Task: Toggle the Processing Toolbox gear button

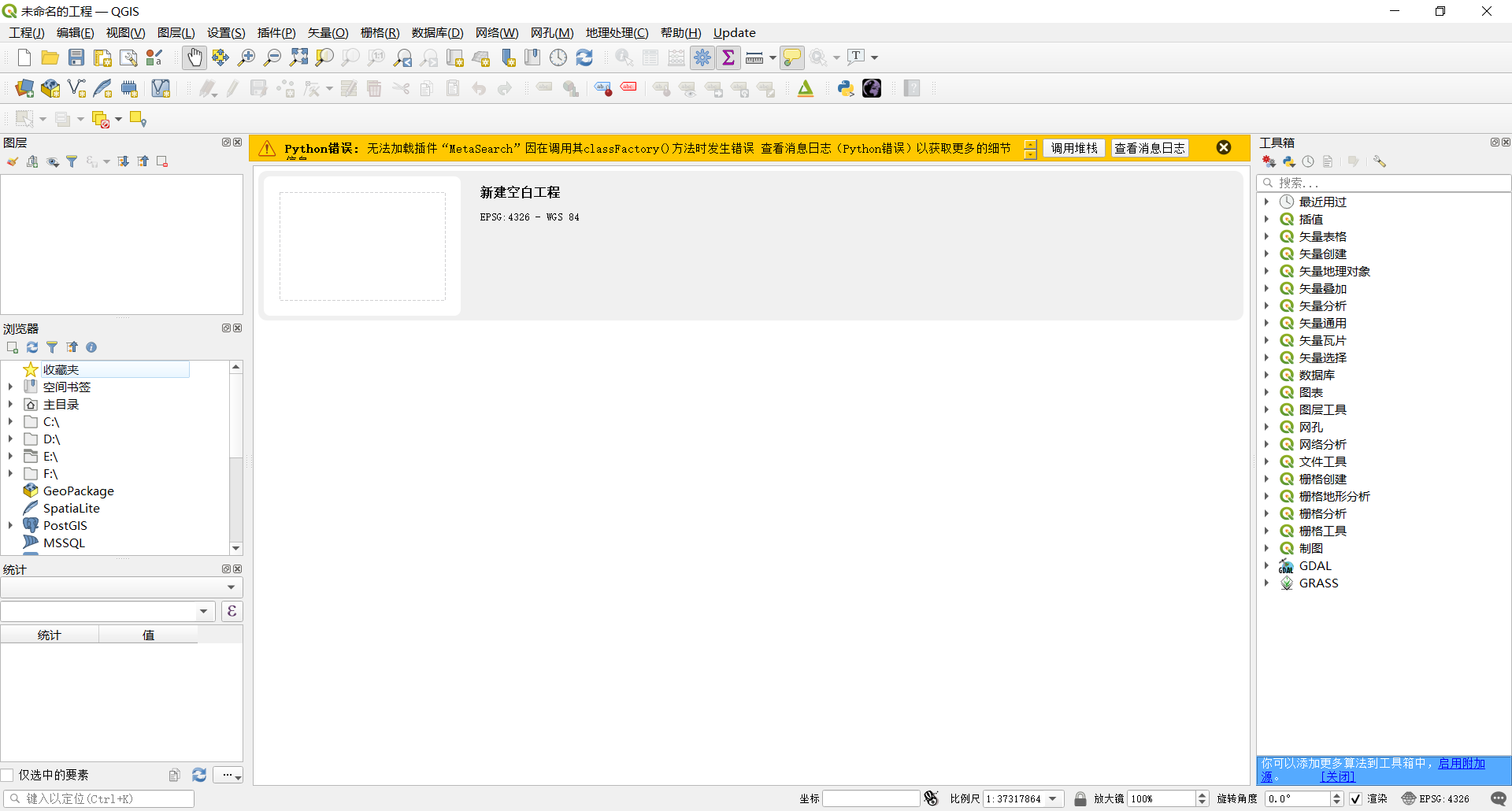Action: [702, 57]
